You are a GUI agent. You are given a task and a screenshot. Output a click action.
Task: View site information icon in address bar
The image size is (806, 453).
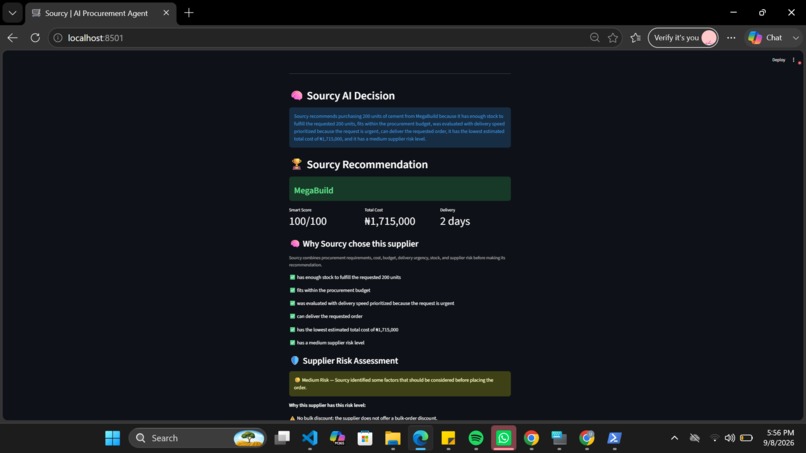click(x=58, y=38)
